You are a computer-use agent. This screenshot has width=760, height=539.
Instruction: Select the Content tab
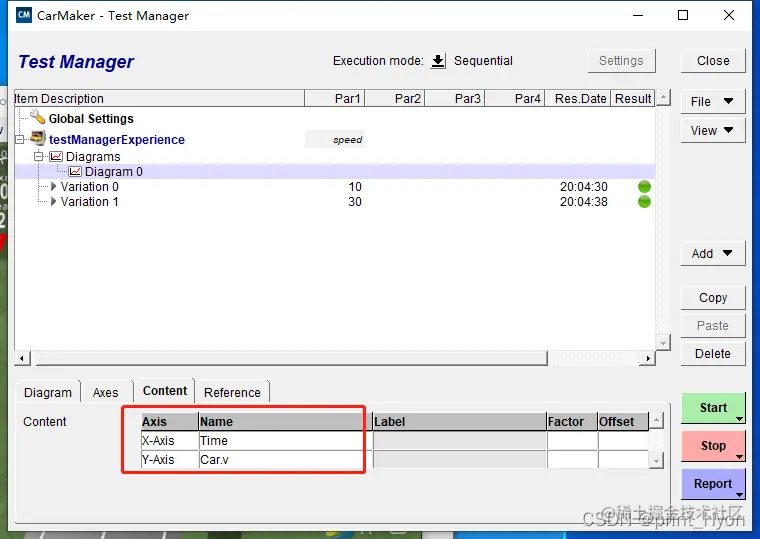[x=165, y=391]
